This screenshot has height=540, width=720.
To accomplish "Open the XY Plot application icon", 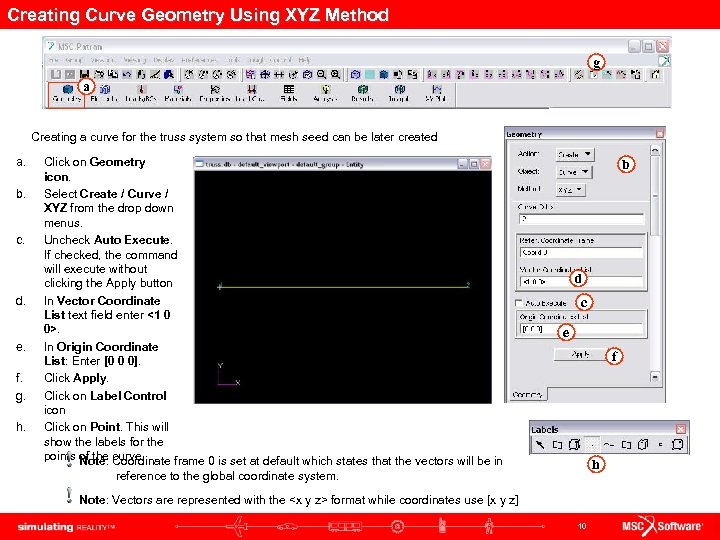I will tap(436, 93).
